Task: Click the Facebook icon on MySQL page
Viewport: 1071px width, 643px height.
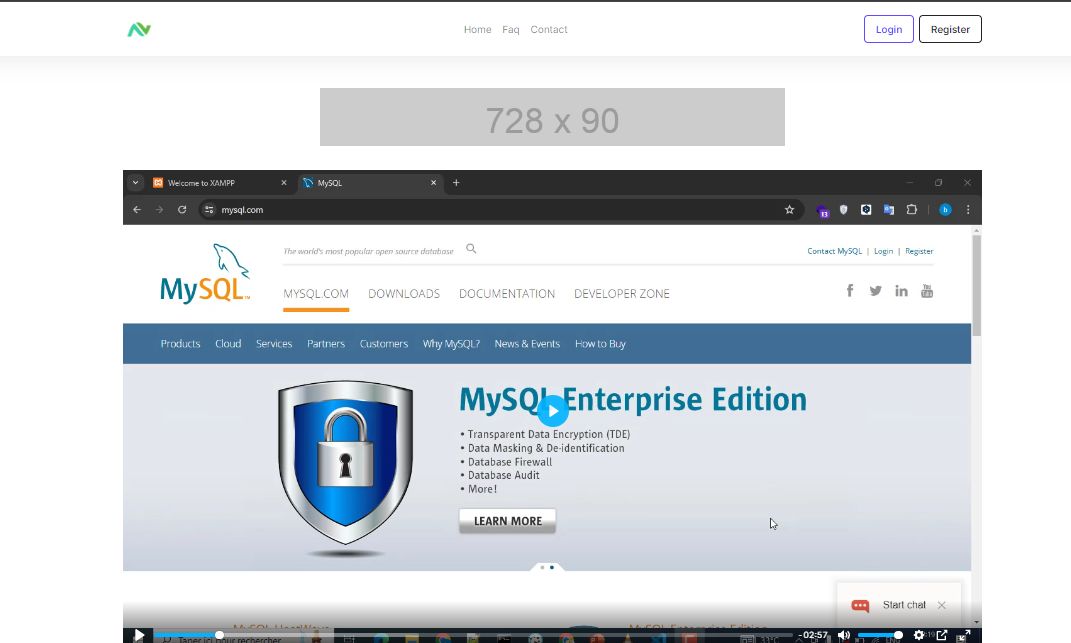Action: [850, 290]
